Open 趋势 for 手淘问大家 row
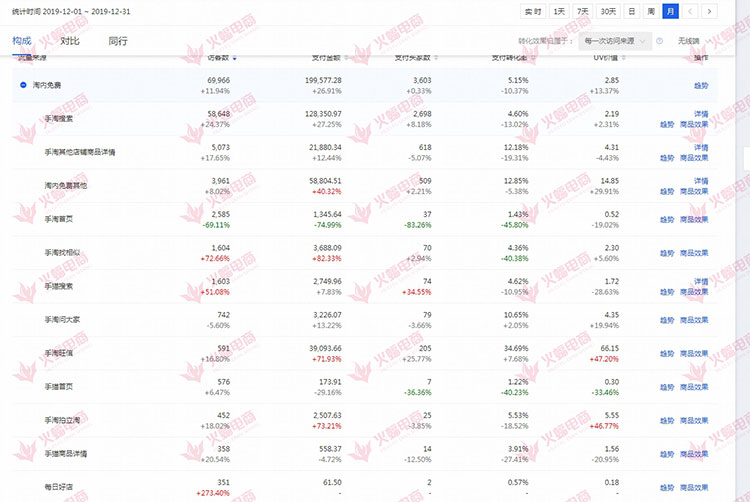The width and height of the screenshot is (750, 502). (x=667, y=320)
